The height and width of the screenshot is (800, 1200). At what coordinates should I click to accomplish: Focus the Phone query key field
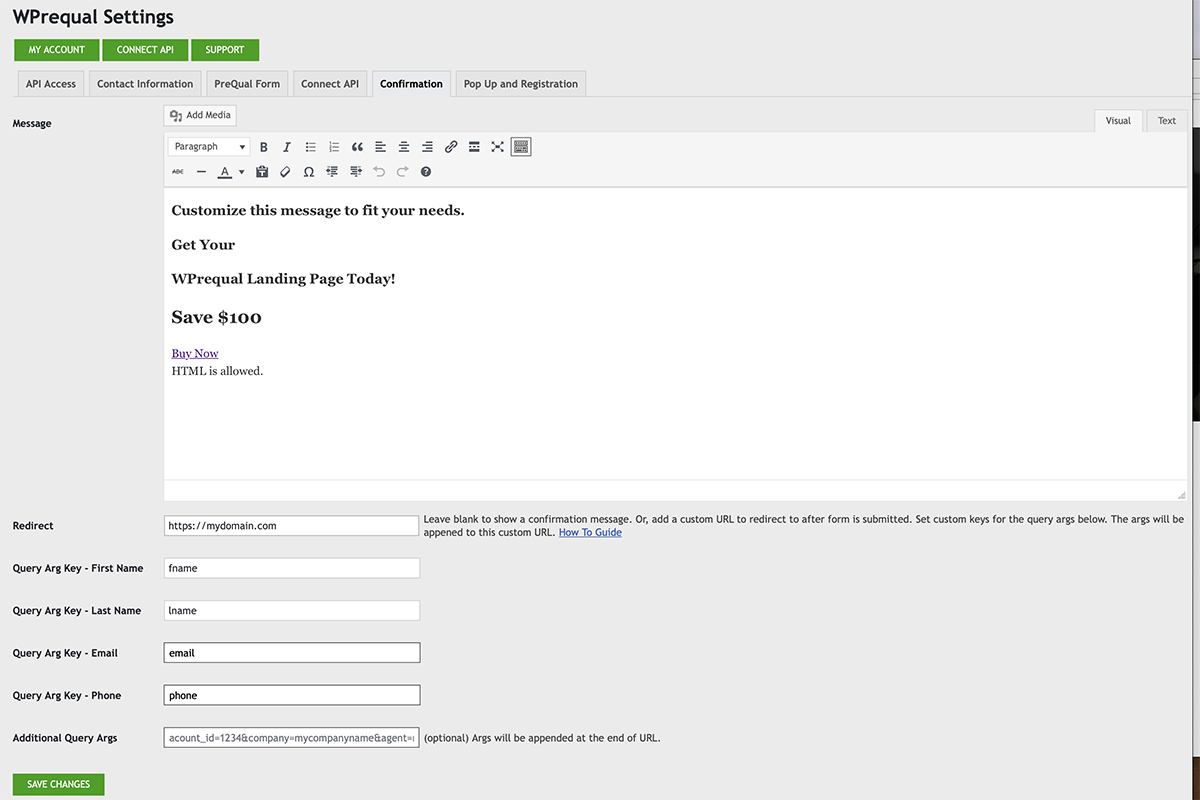(292, 695)
